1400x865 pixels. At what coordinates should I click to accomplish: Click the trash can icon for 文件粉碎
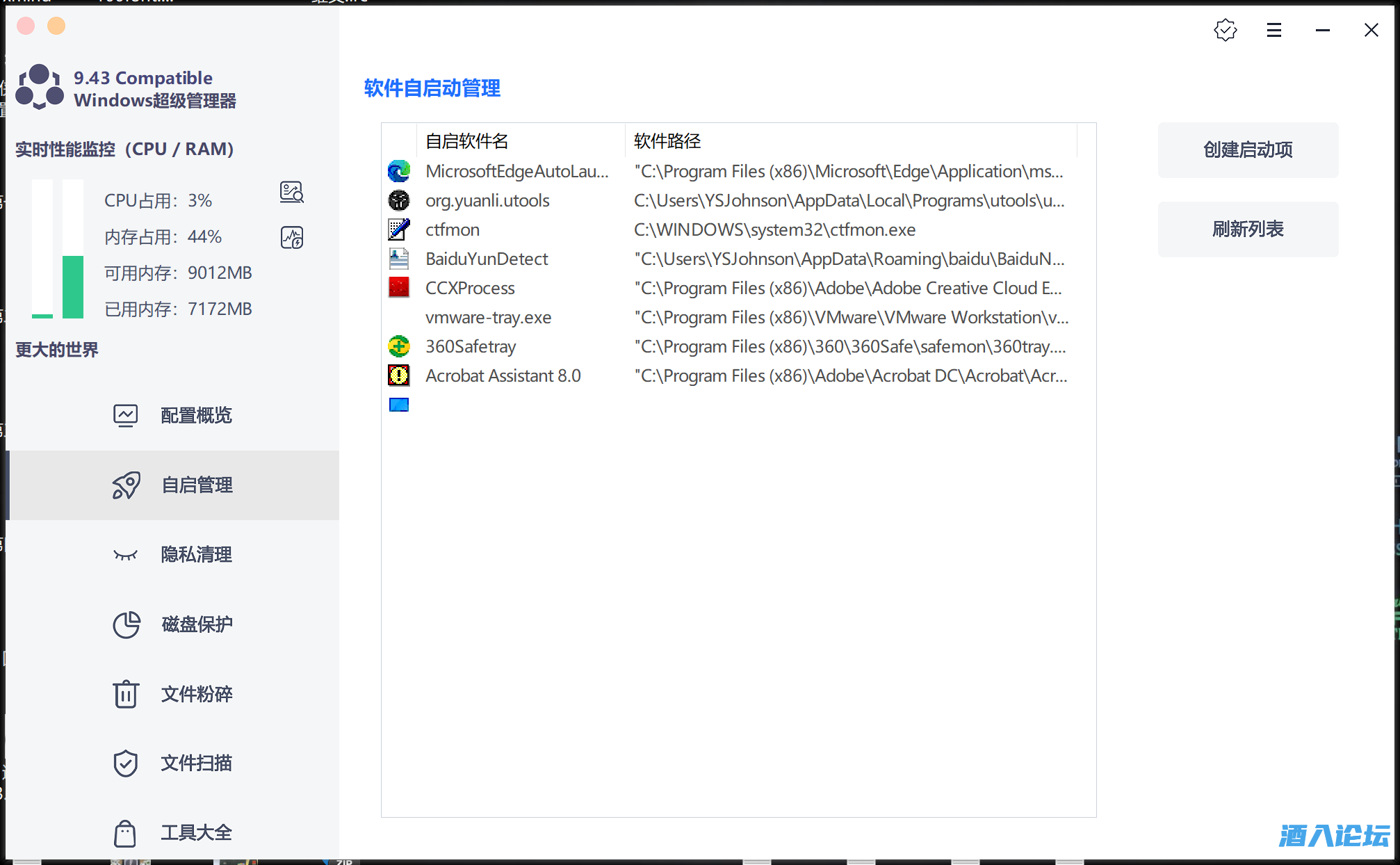126,694
